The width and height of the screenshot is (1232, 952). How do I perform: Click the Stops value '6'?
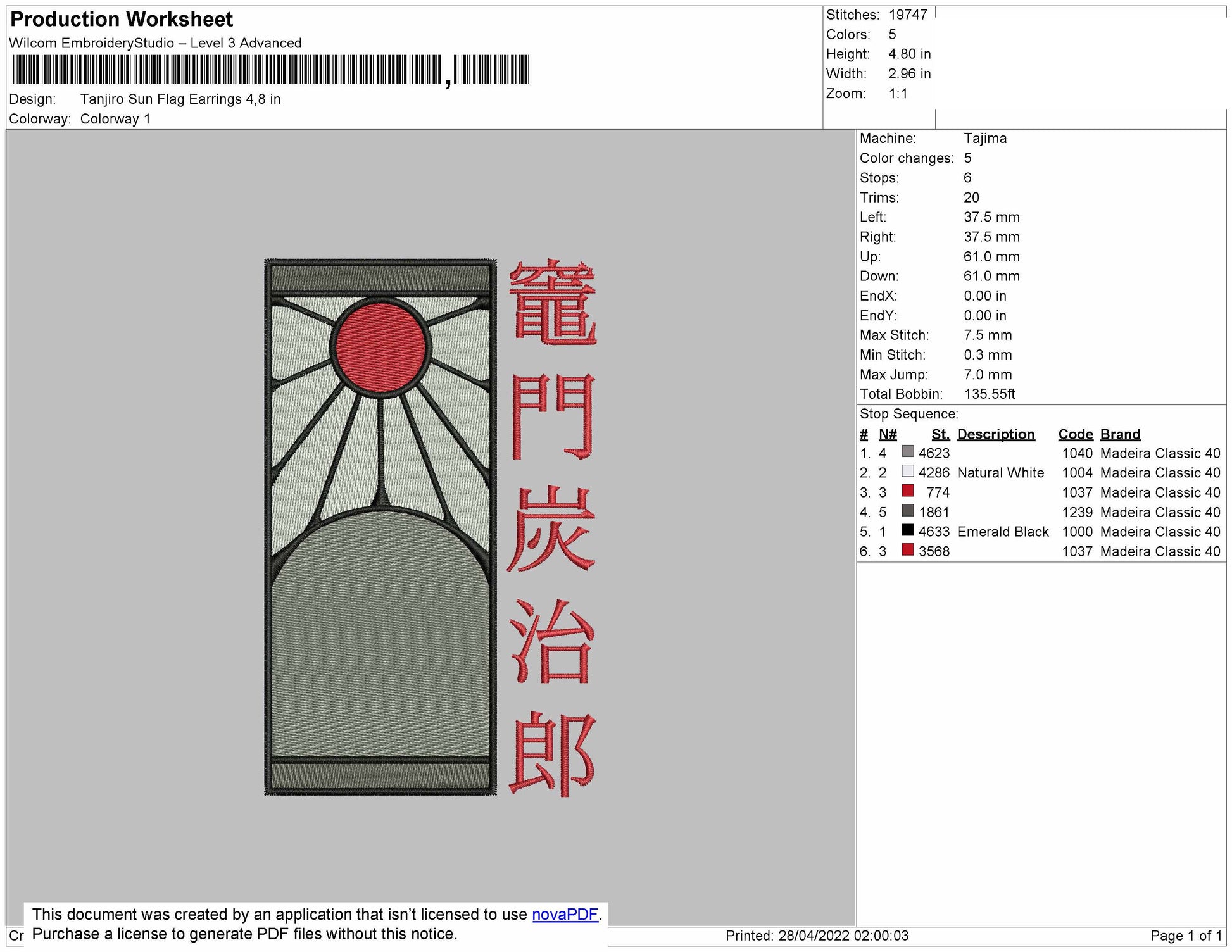pos(967,178)
